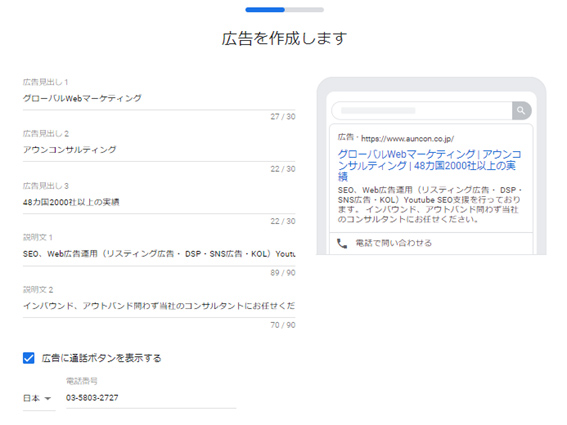Click the 電話番号 label
Viewport: 567px width, 425px height.
81,381
